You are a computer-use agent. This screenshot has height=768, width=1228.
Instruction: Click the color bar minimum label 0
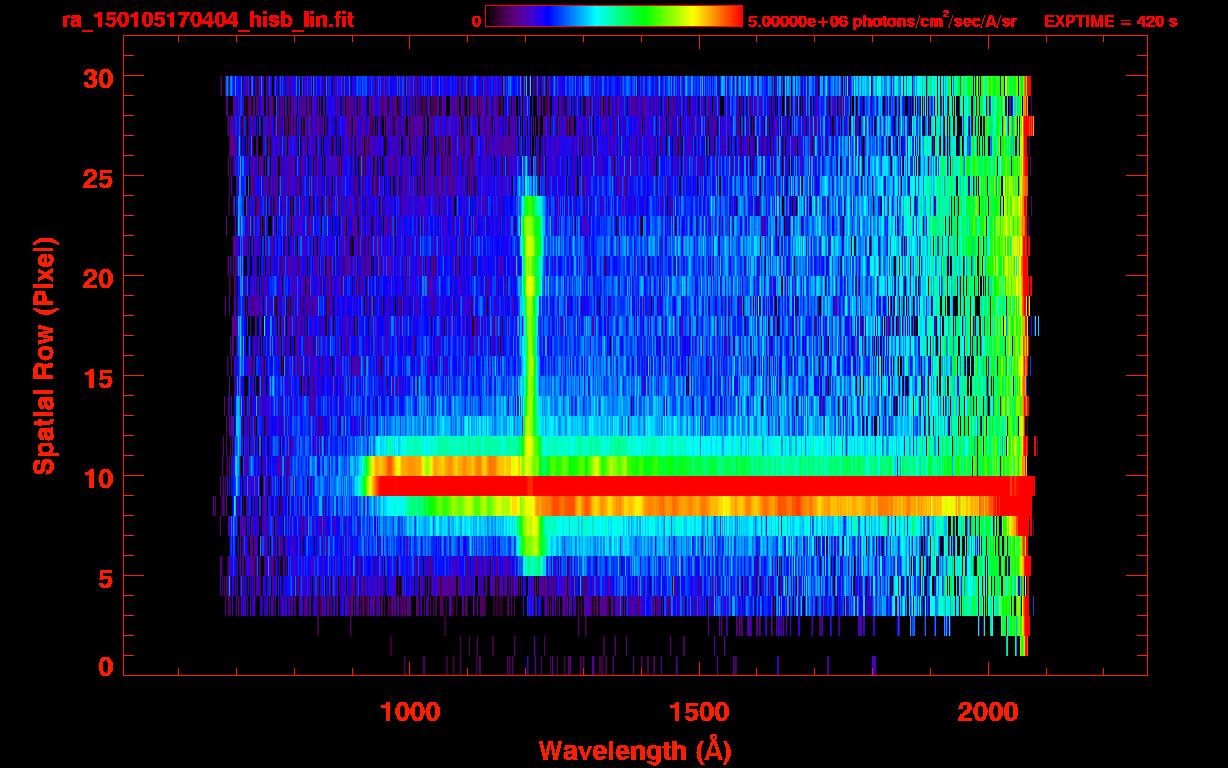coord(477,21)
